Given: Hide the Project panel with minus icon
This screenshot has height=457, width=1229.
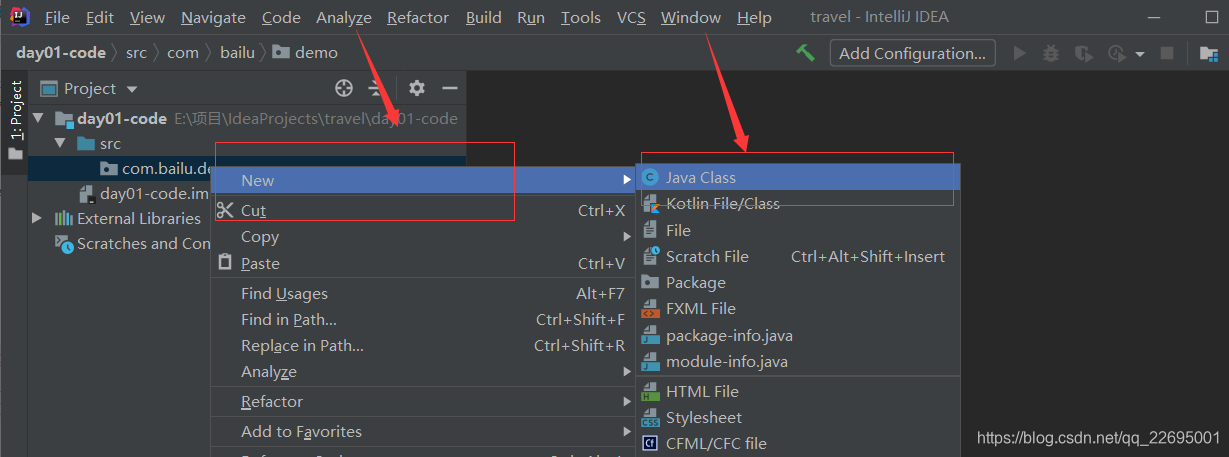Looking at the screenshot, I should coord(450,88).
